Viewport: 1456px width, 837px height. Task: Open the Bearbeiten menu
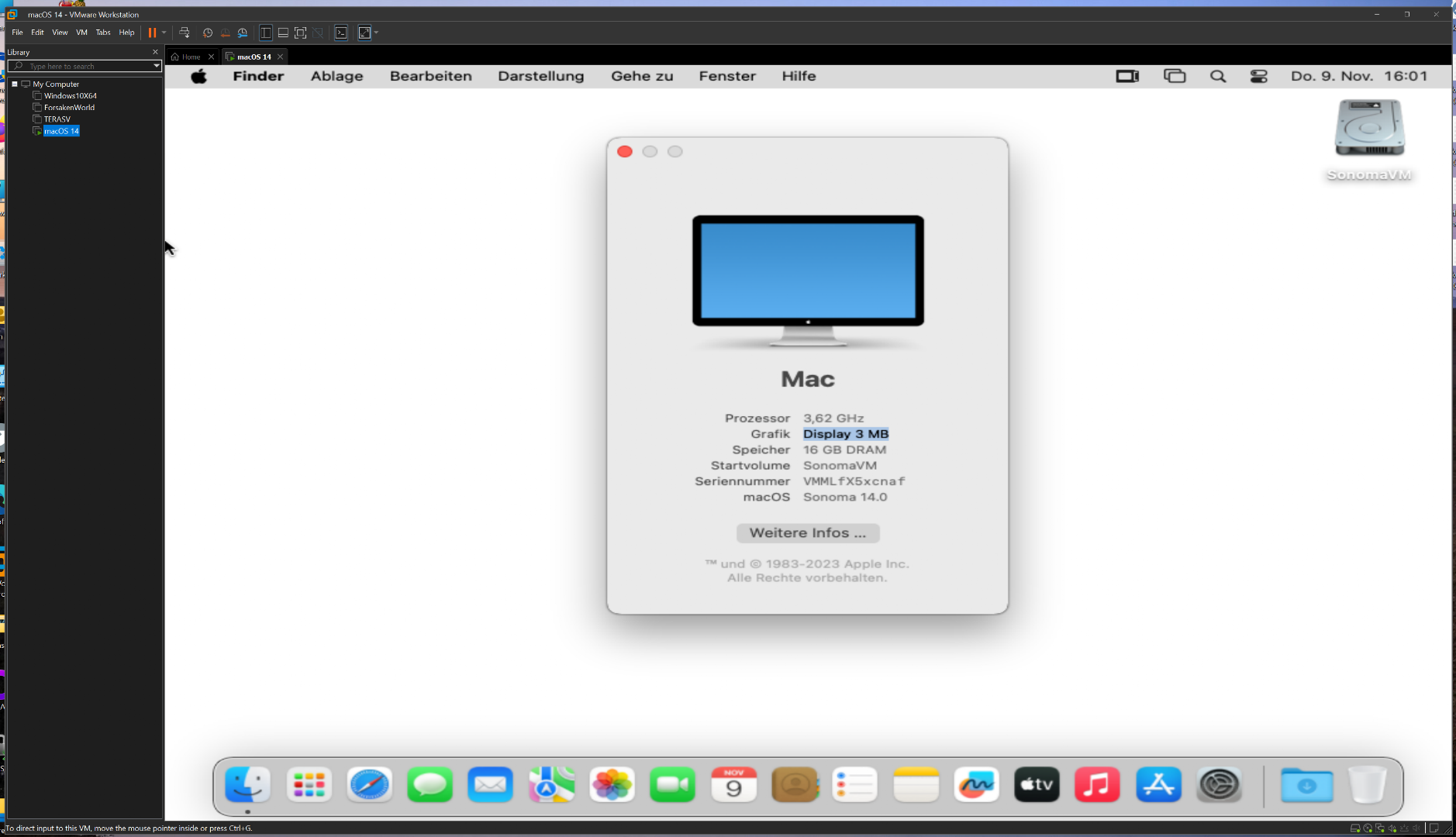click(430, 76)
